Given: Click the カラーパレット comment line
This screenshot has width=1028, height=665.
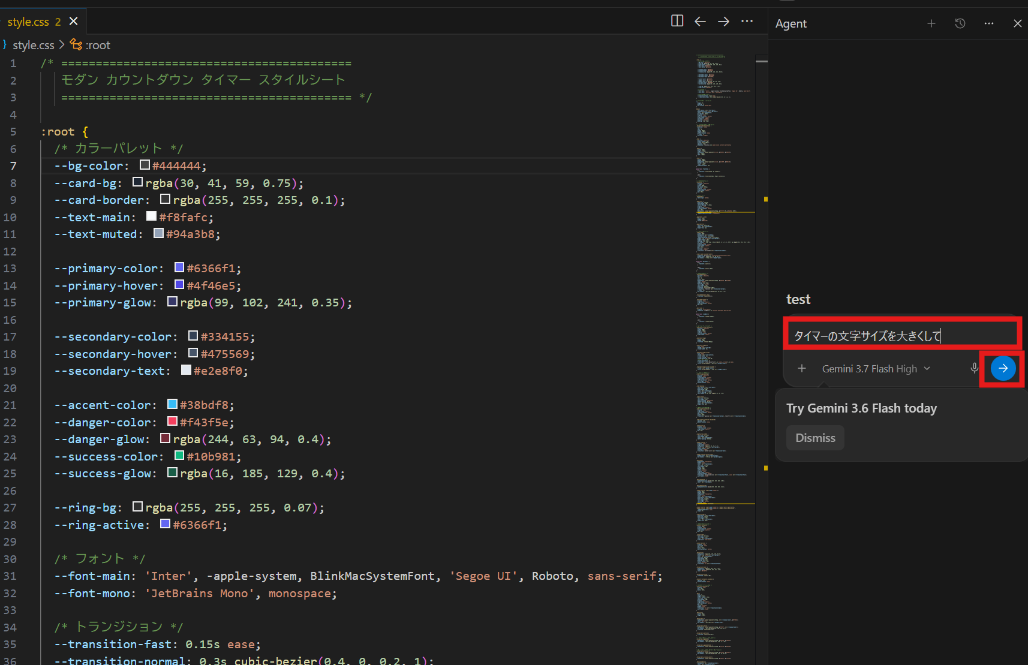Looking at the screenshot, I should (x=118, y=148).
